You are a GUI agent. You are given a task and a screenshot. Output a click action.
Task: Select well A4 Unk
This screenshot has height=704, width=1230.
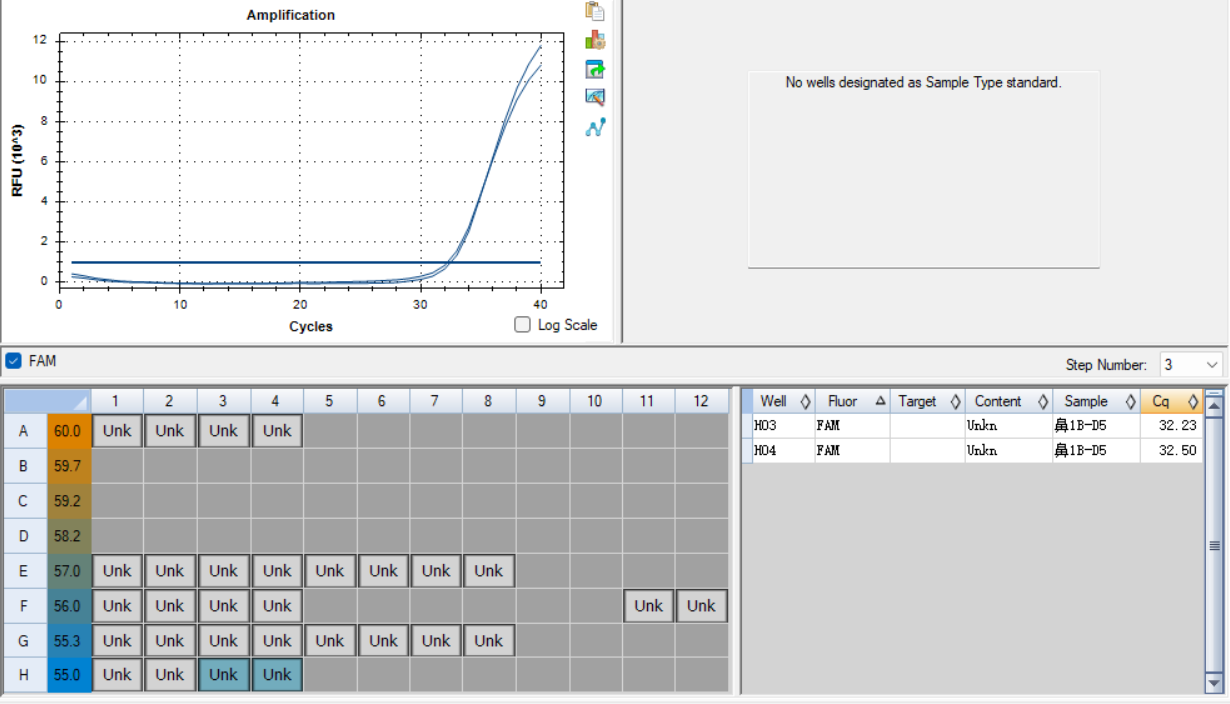click(x=277, y=431)
